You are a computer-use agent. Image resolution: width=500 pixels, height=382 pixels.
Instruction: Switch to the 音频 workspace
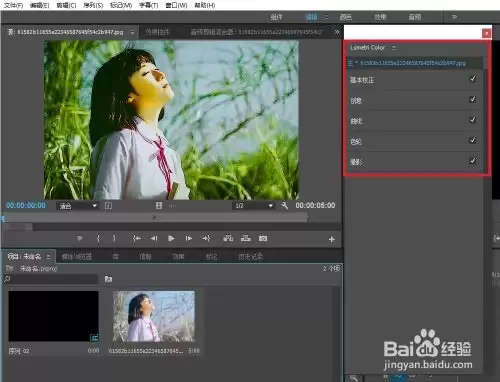(x=415, y=17)
